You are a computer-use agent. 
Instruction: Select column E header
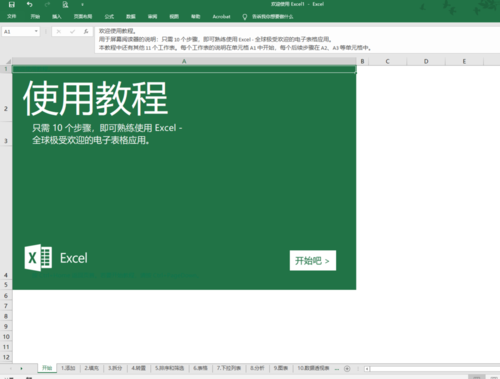coord(464,61)
